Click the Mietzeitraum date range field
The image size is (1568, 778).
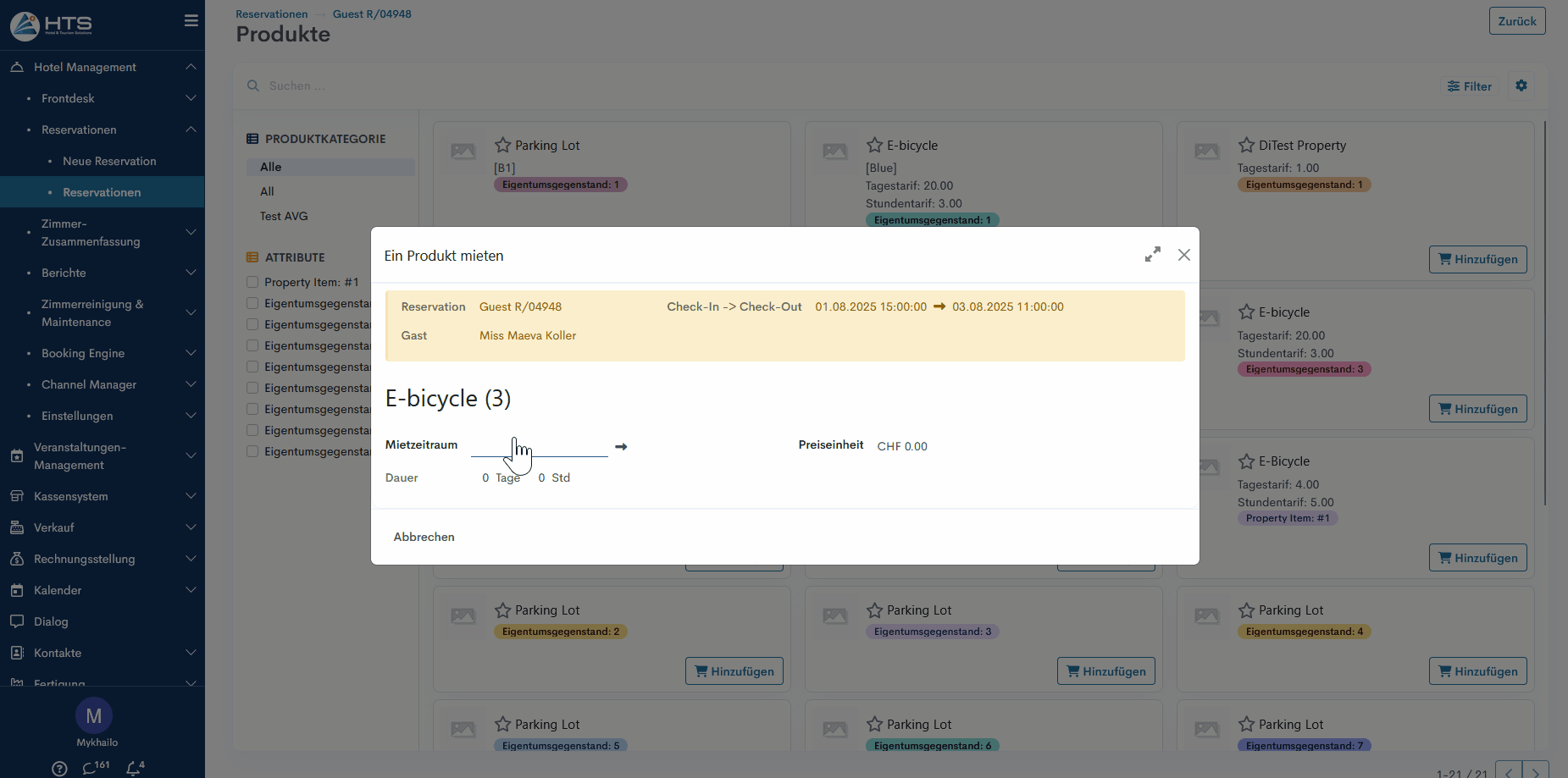(540, 446)
